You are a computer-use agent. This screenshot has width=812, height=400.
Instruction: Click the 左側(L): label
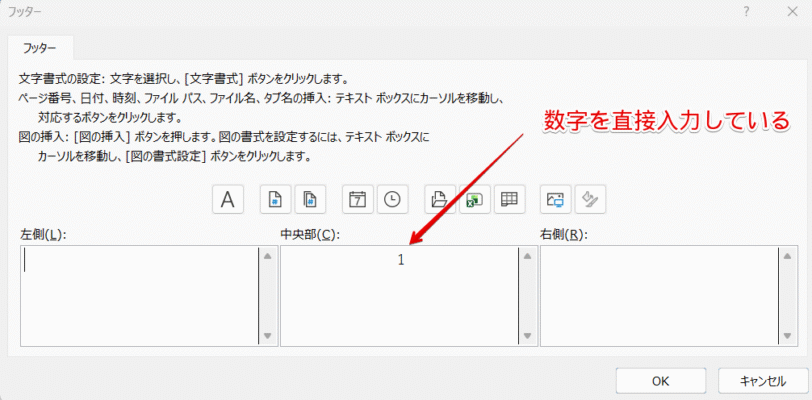[x=45, y=234]
